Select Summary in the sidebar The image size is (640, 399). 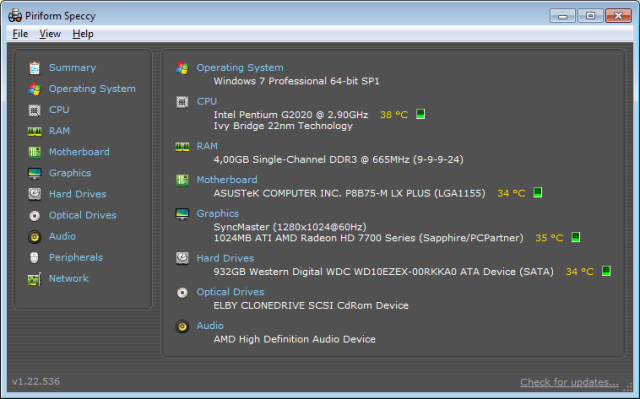[72, 68]
